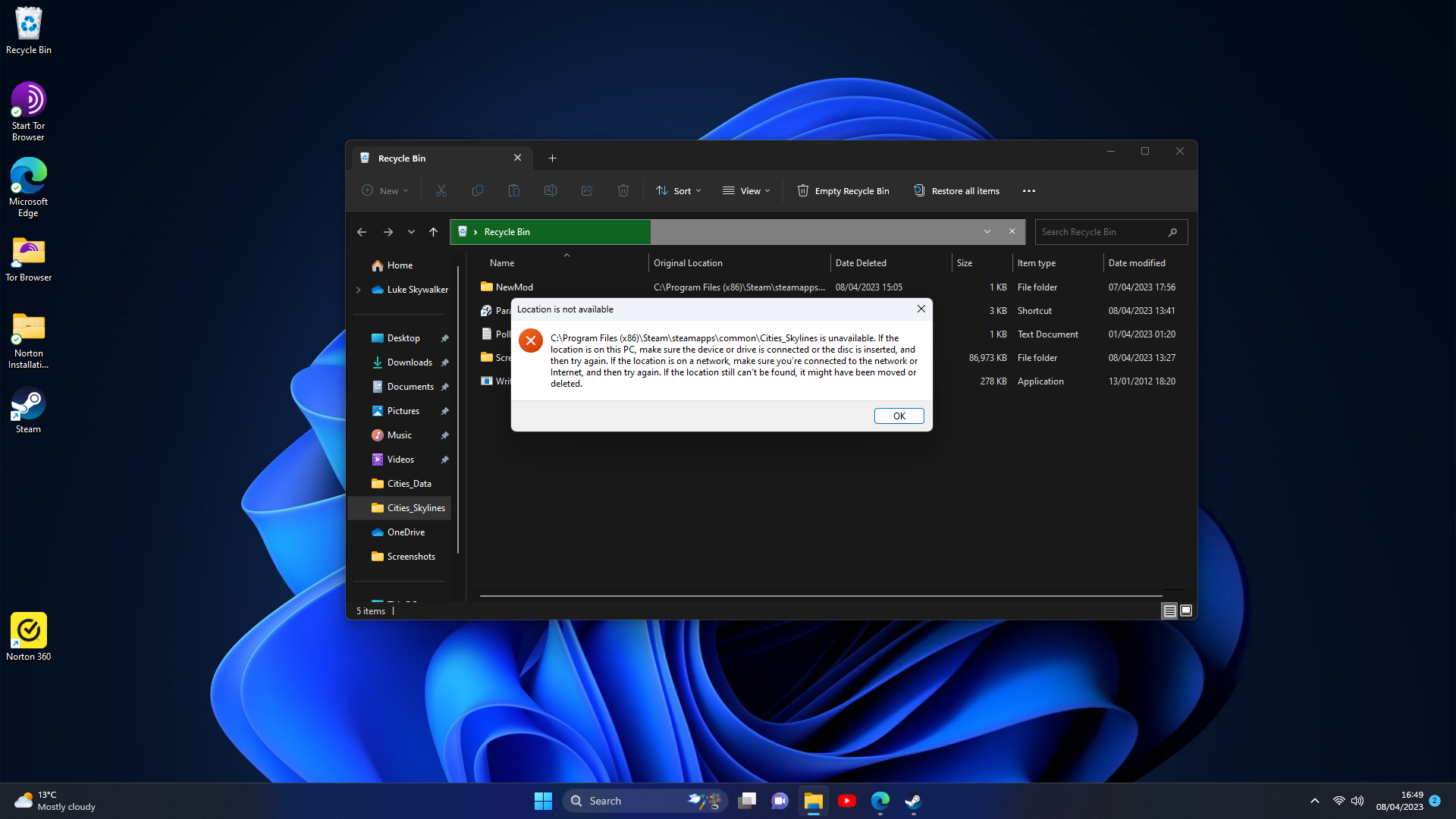Open clock and date in taskbar

pyautogui.click(x=1400, y=801)
